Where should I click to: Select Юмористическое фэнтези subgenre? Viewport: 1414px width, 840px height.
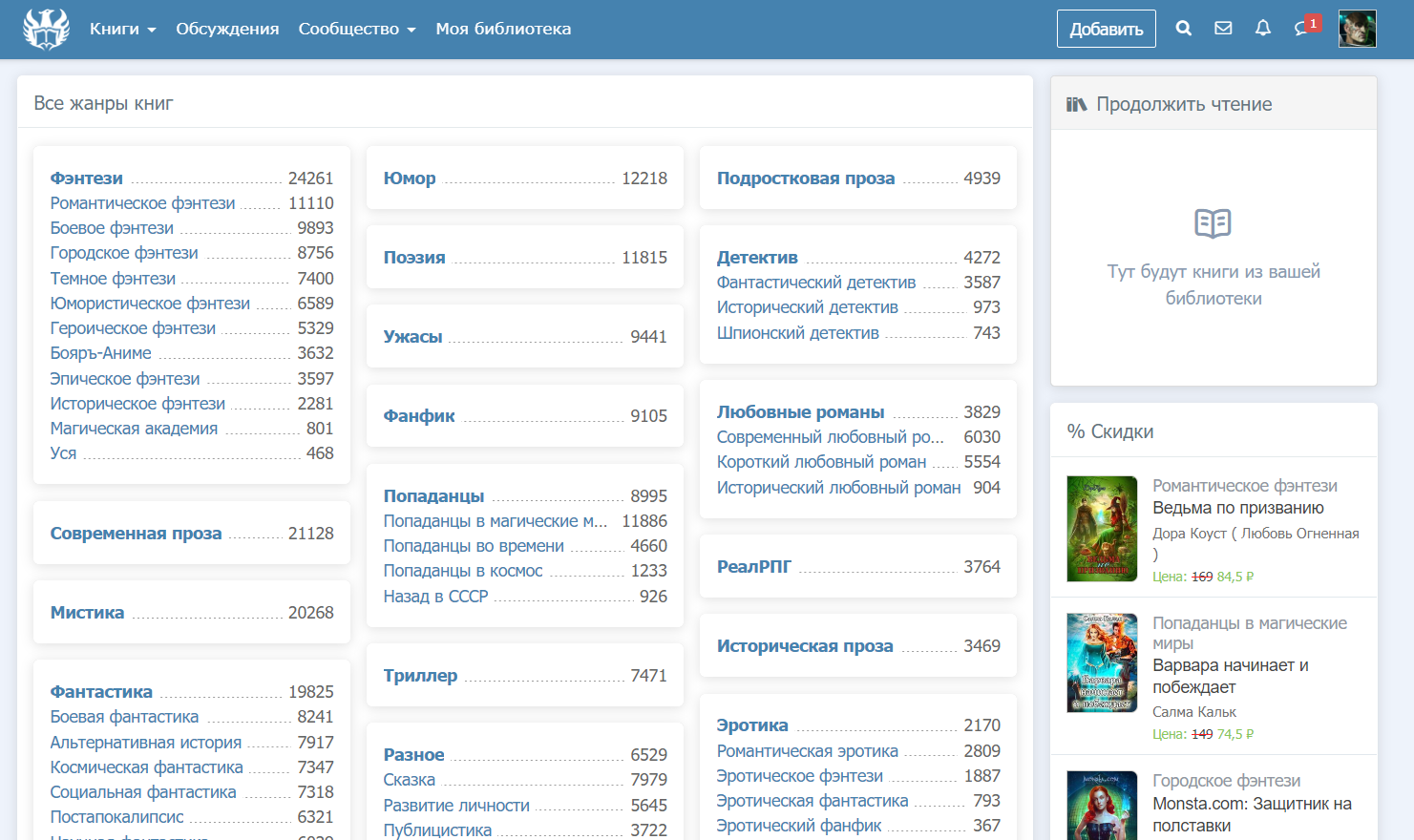point(150,304)
